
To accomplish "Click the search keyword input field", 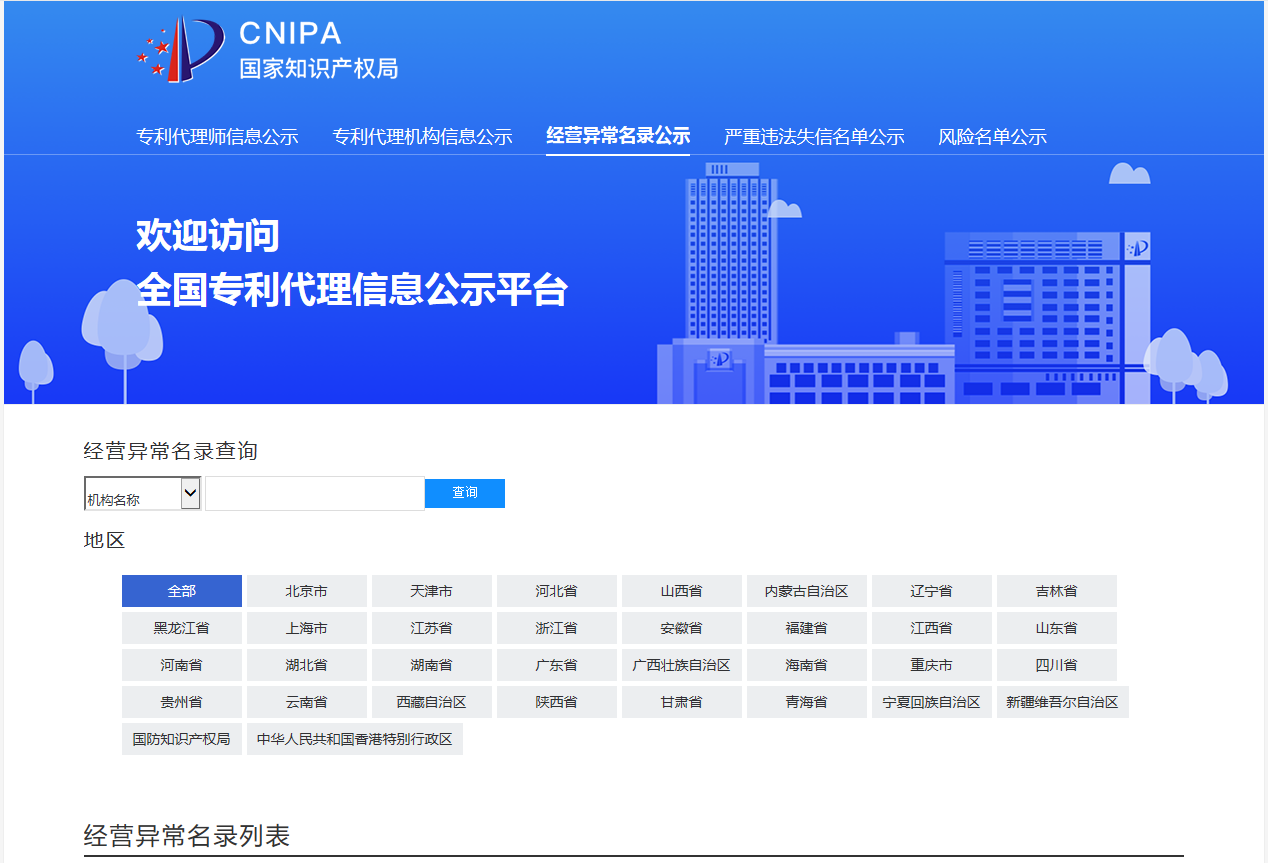I will (315, 493).
